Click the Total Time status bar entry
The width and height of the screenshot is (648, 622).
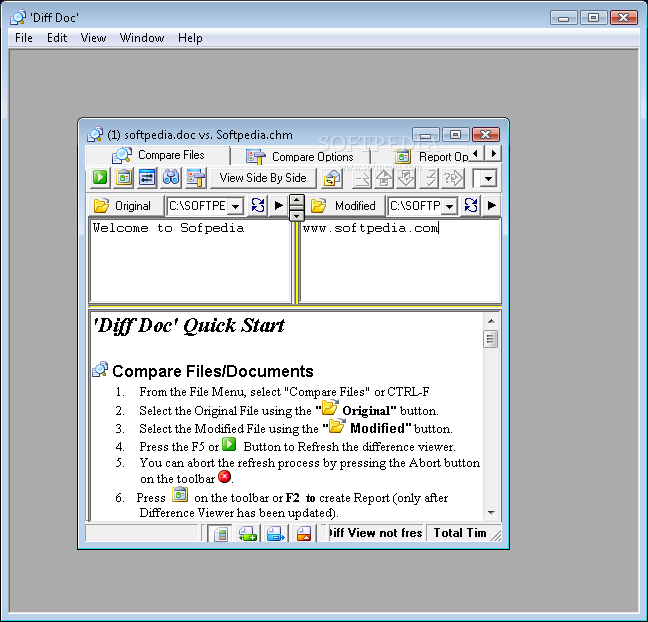[460, 533]
